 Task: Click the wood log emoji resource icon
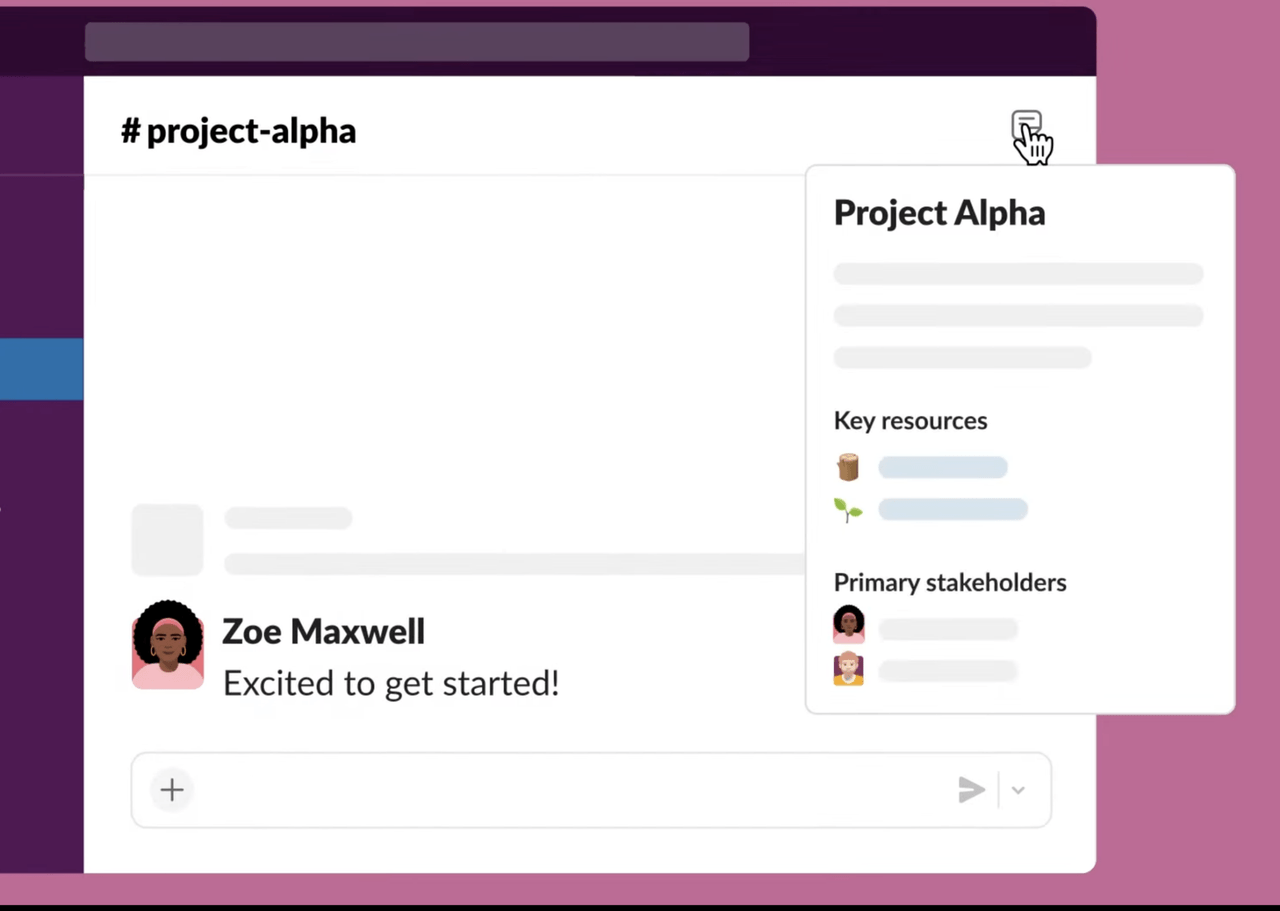click(848, 467)
